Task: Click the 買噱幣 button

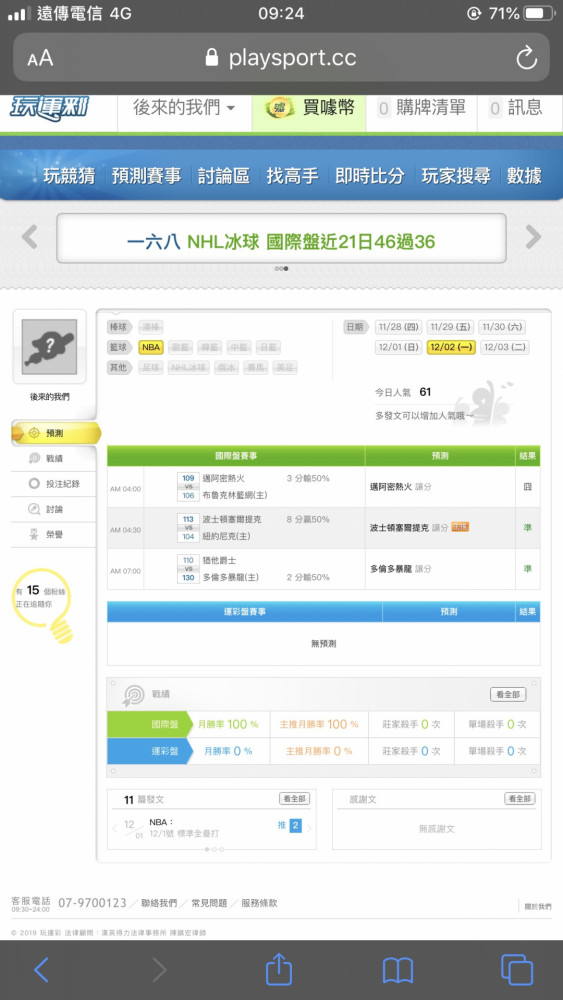Action: pos(309,109)
